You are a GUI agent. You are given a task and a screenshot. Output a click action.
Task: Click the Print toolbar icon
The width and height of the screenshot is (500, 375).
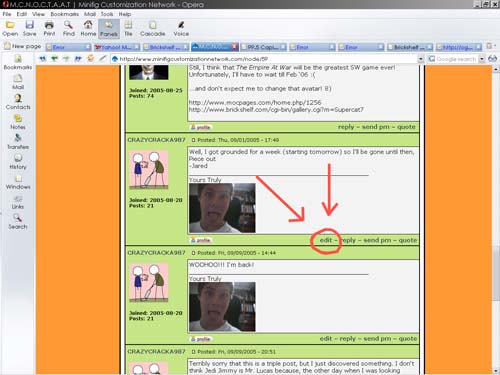point(49,28)
